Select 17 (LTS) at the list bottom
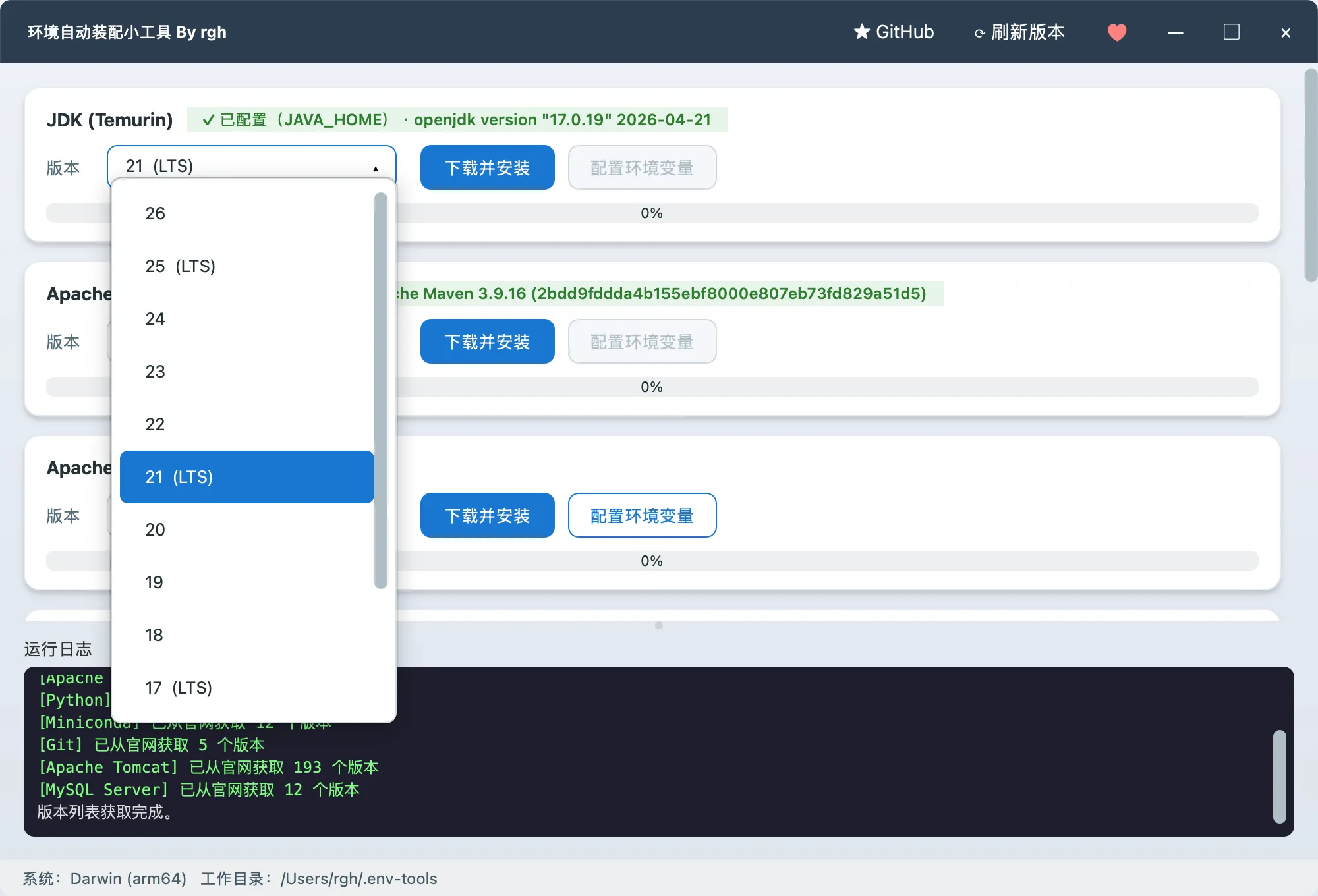Screen dimensions: 1318x896 pyautogui.click(x=247, y=688)
